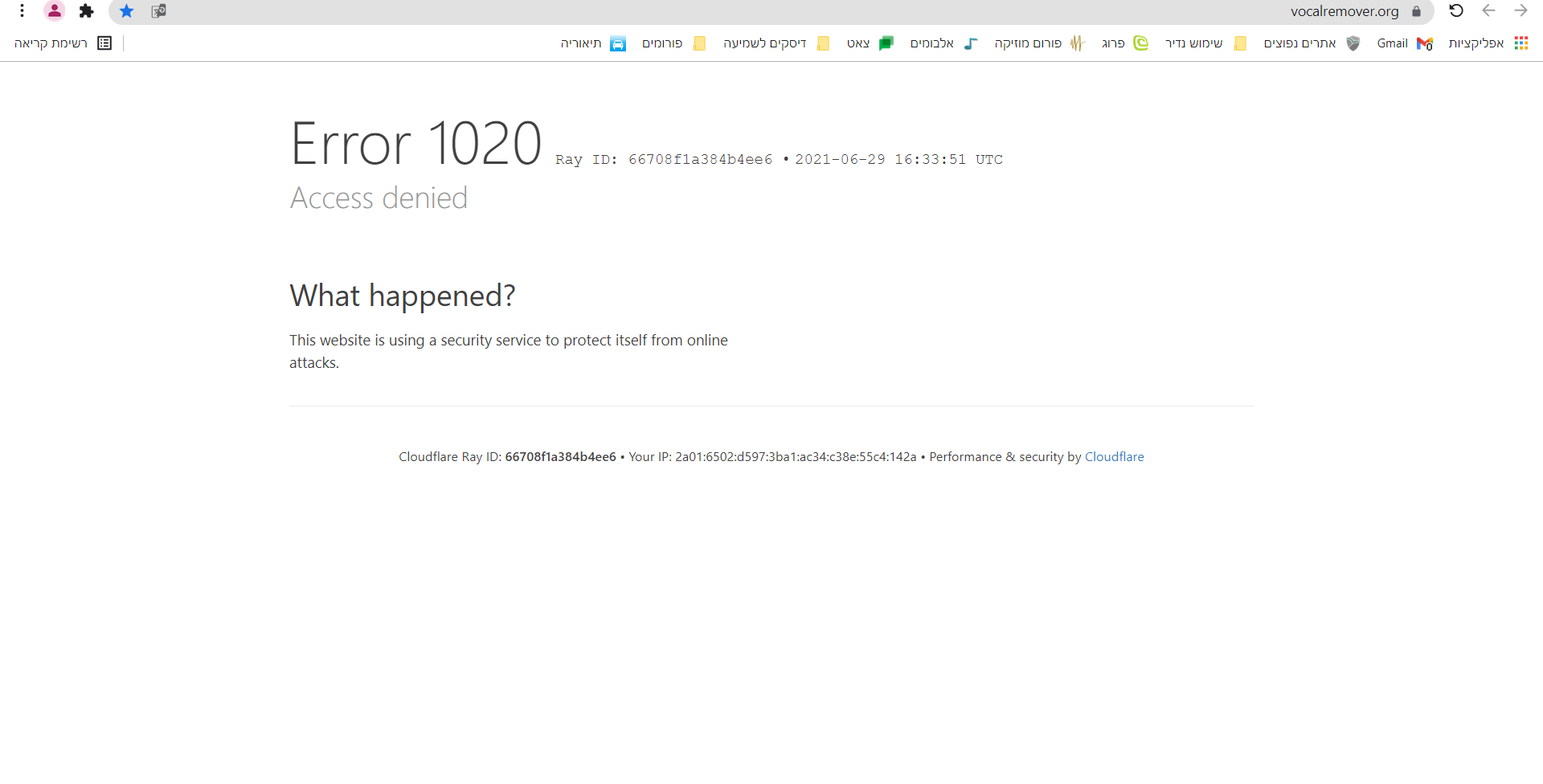
Task: Click the green פרוג site icon
Action: (x=1141, y=43)
